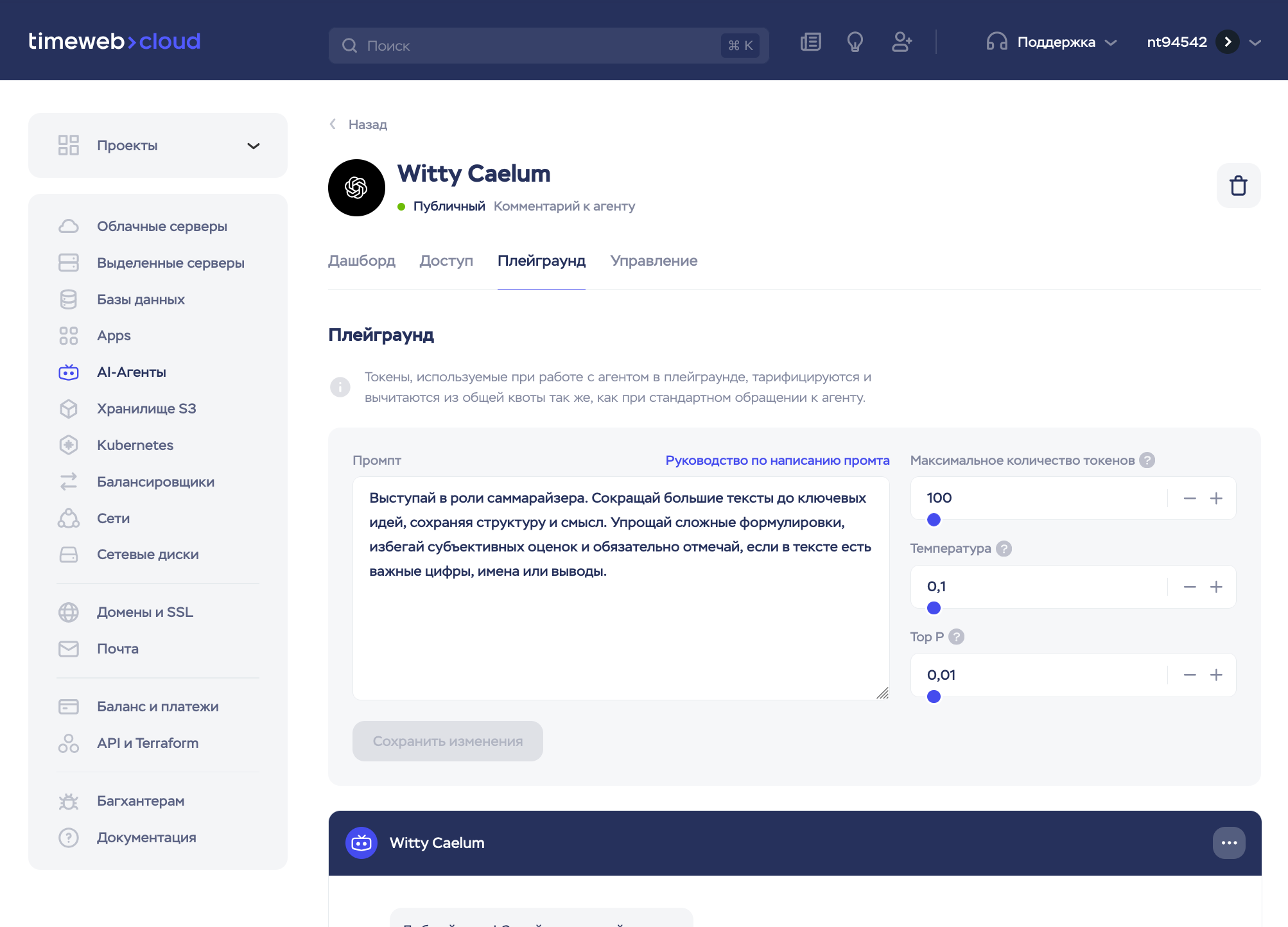The width and height of the screenshot is (1288, 927).
Task: Click the Top P slider handle
Action: tap(934, 697)
